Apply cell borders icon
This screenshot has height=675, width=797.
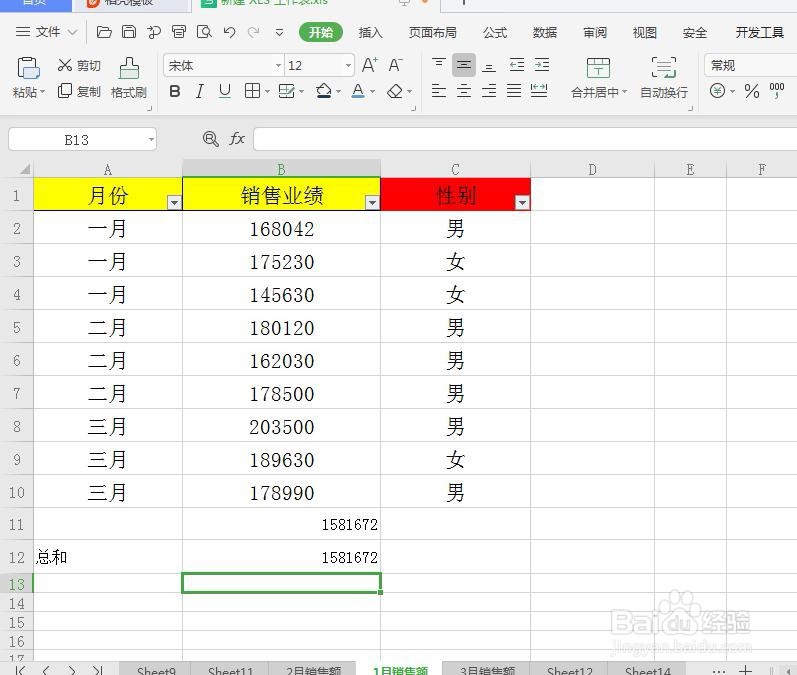(x=252, y=91)
